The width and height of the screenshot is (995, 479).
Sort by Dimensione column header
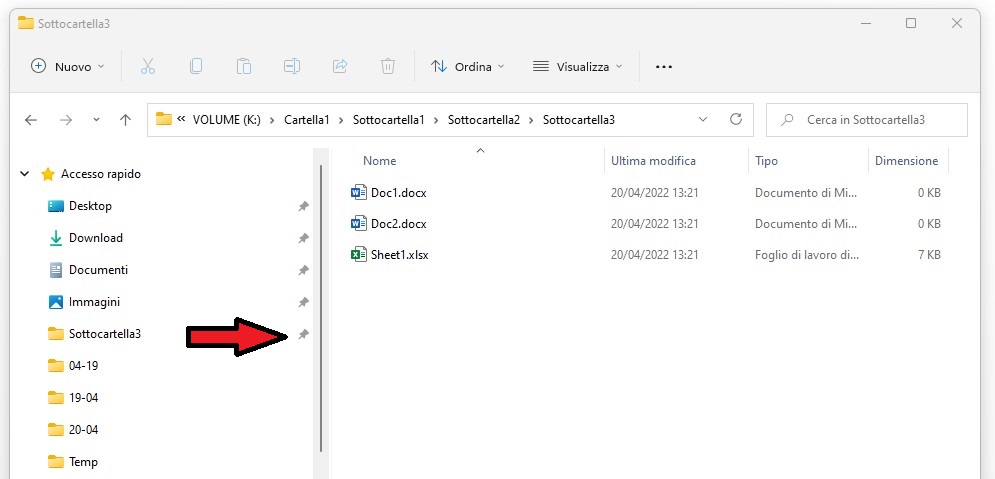coord(907,161)
